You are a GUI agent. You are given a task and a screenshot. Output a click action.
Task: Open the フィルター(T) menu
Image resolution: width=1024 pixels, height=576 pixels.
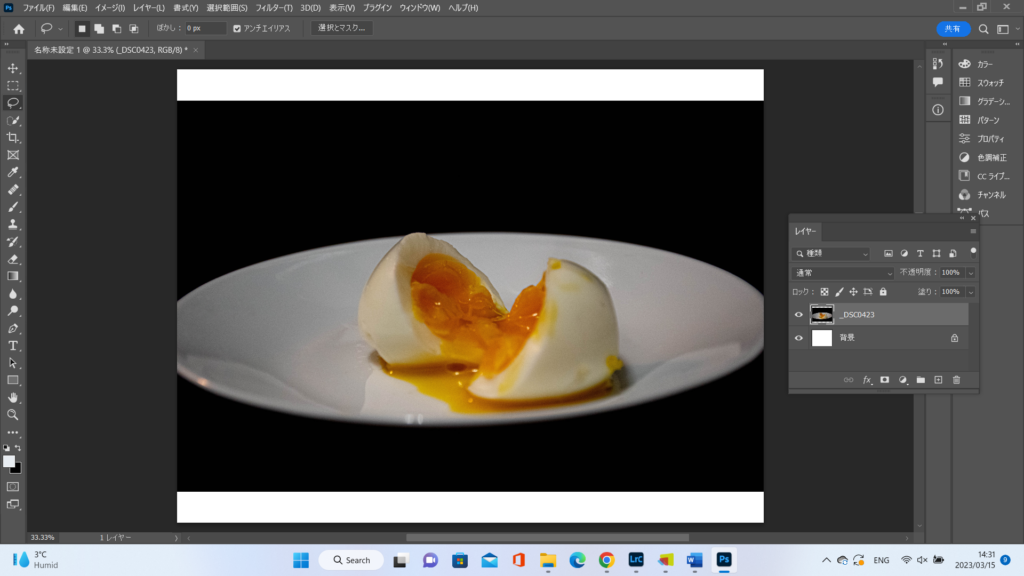(274, 8)
